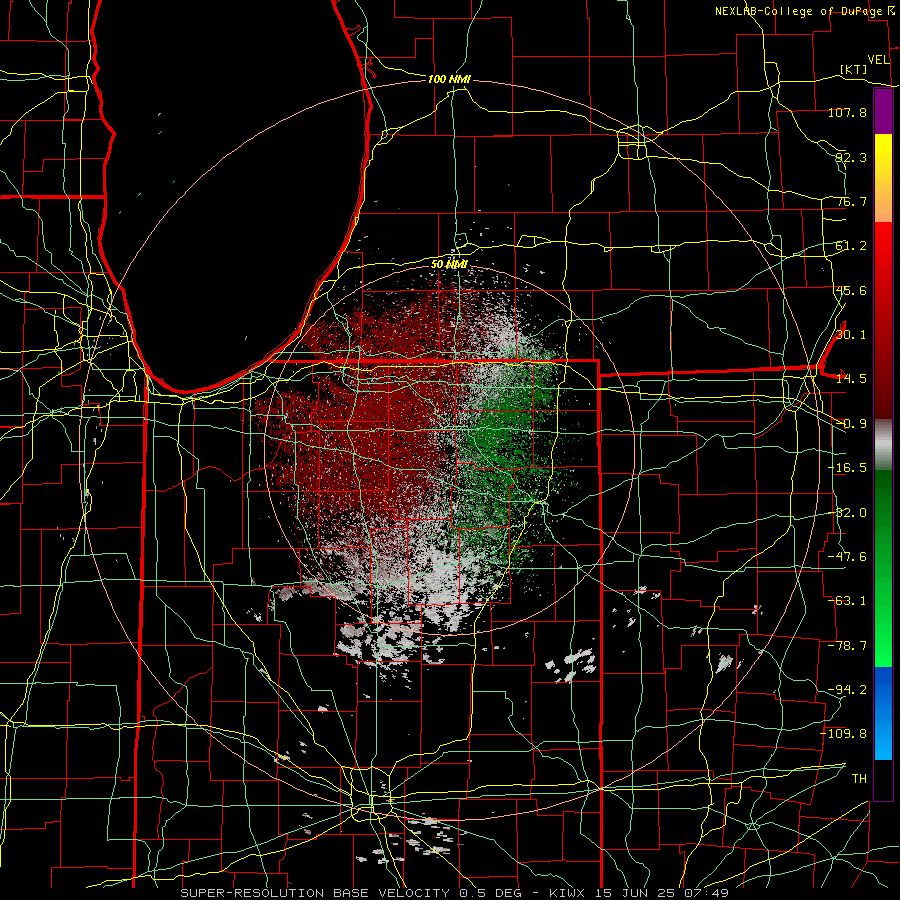Viewport: 900px width, 900px height.
Task: Click the -47.6 scale value
Action: coord(847,557)
